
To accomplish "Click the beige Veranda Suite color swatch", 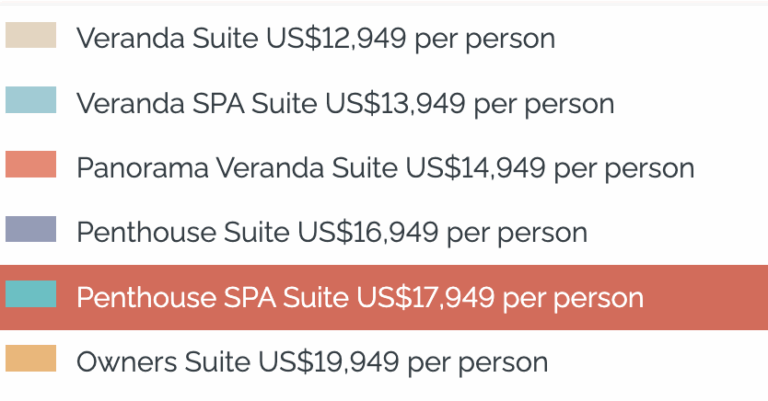I will click(31, 35).
